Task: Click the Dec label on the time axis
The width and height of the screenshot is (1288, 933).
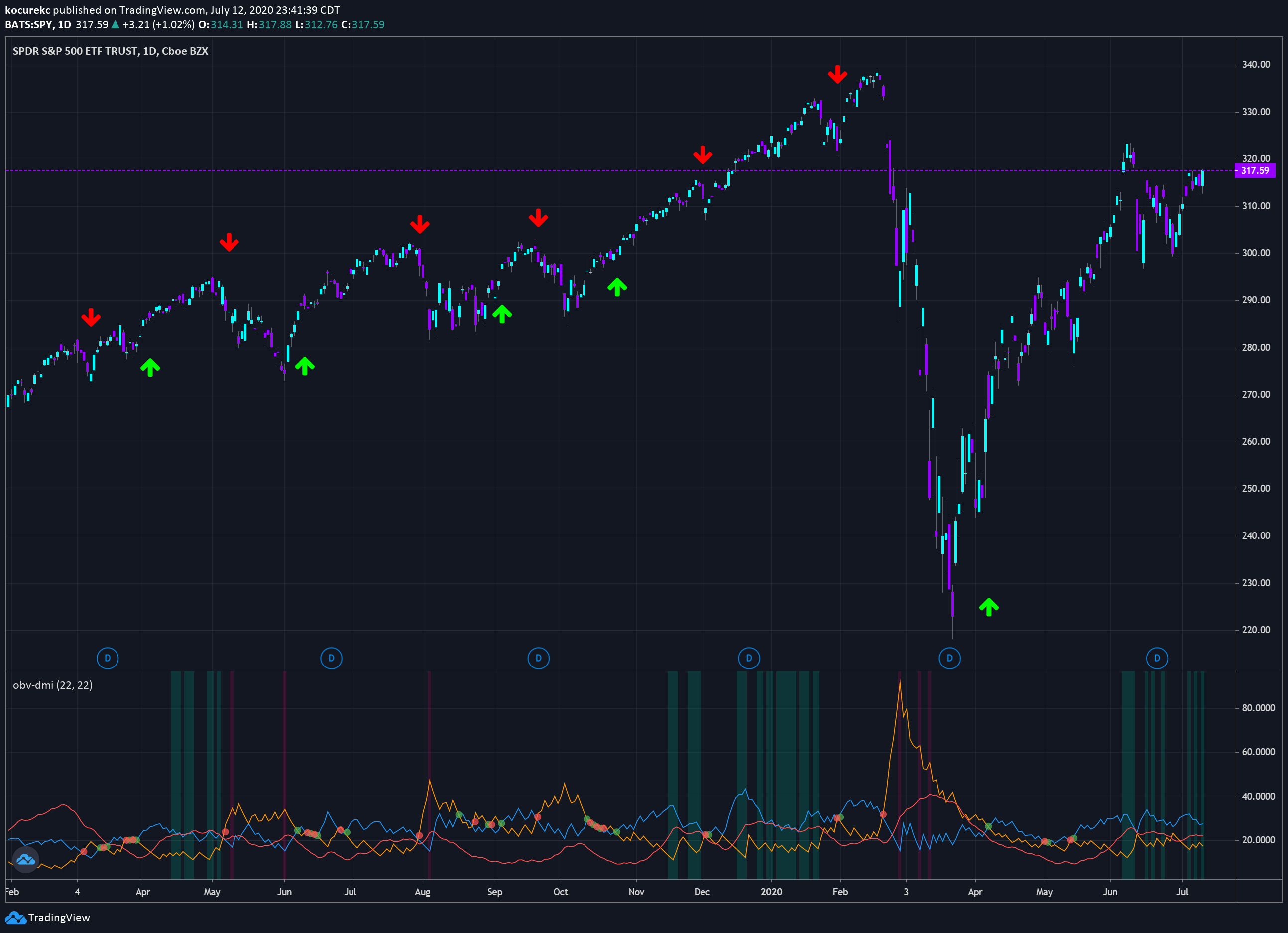Action: 702,892
